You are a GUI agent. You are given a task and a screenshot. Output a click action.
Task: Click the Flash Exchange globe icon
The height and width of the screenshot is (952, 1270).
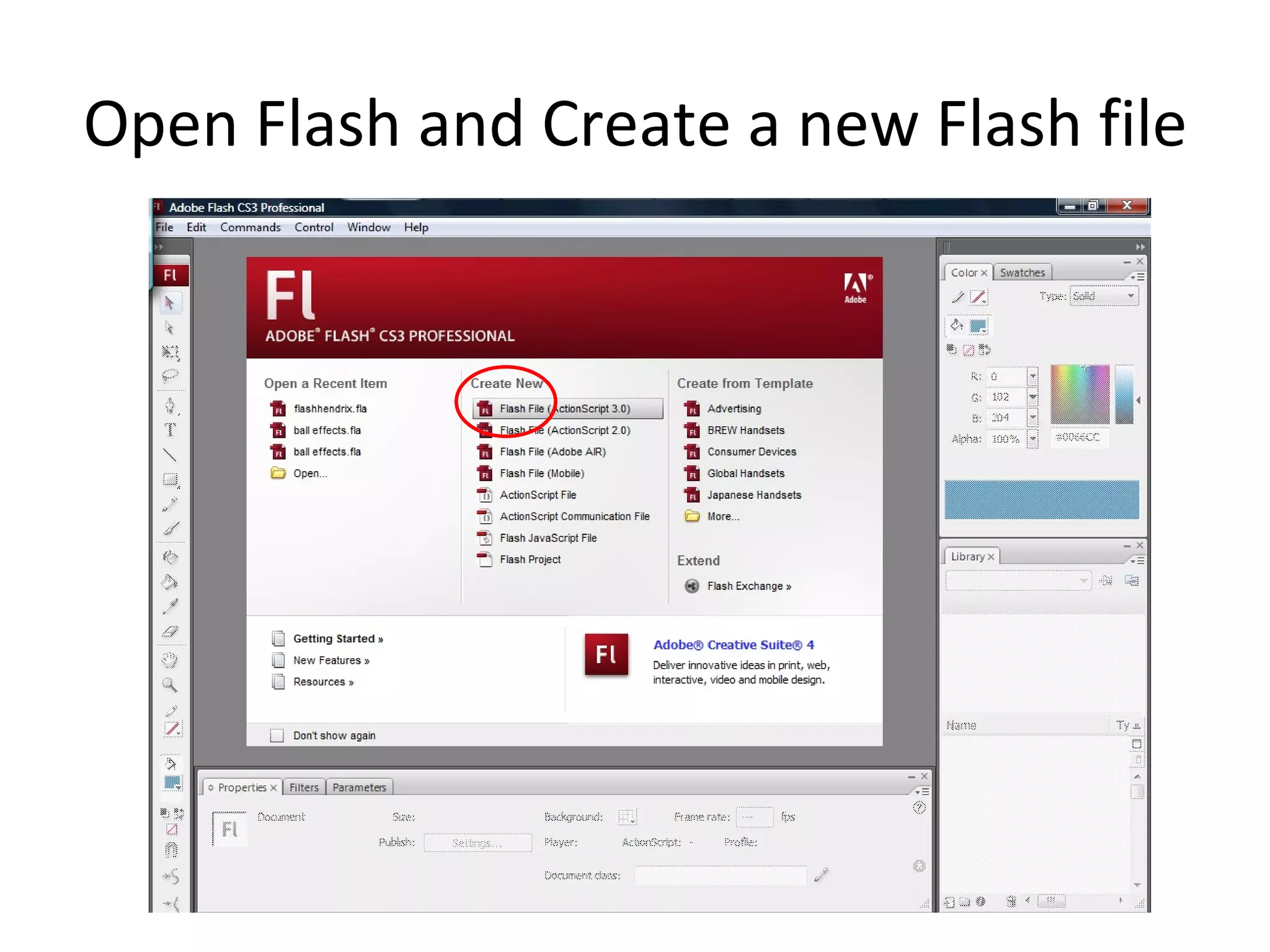tap(692, 586)
